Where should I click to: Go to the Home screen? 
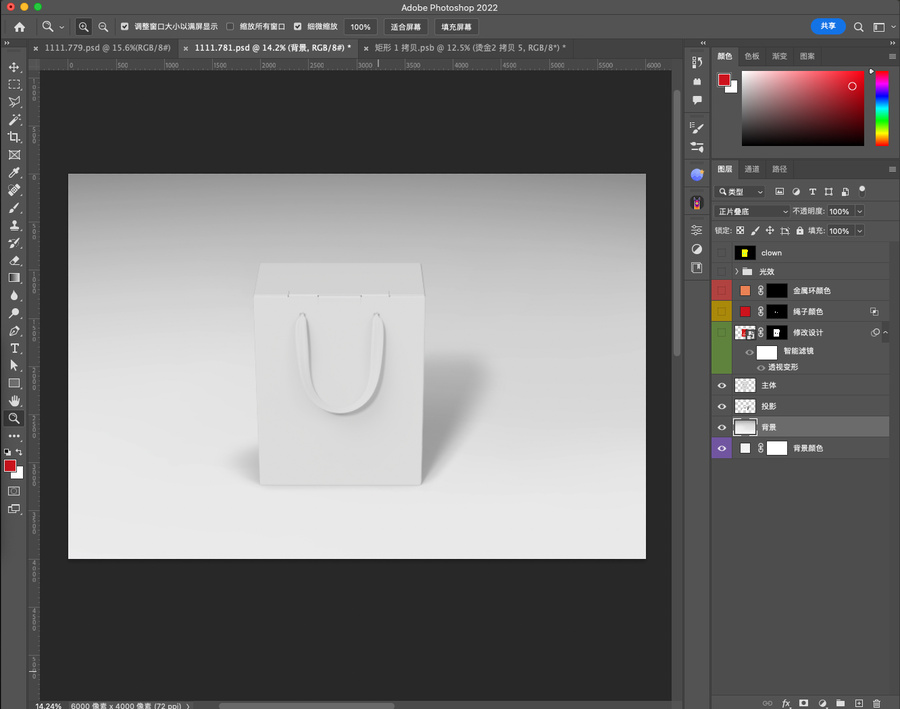click(x=20, y=27)
